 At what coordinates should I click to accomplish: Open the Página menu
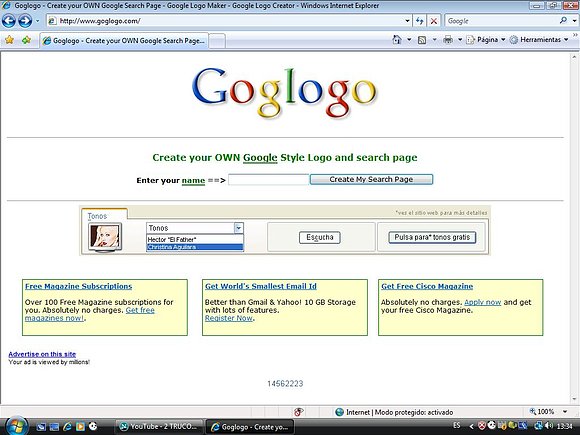coord(486,40)
